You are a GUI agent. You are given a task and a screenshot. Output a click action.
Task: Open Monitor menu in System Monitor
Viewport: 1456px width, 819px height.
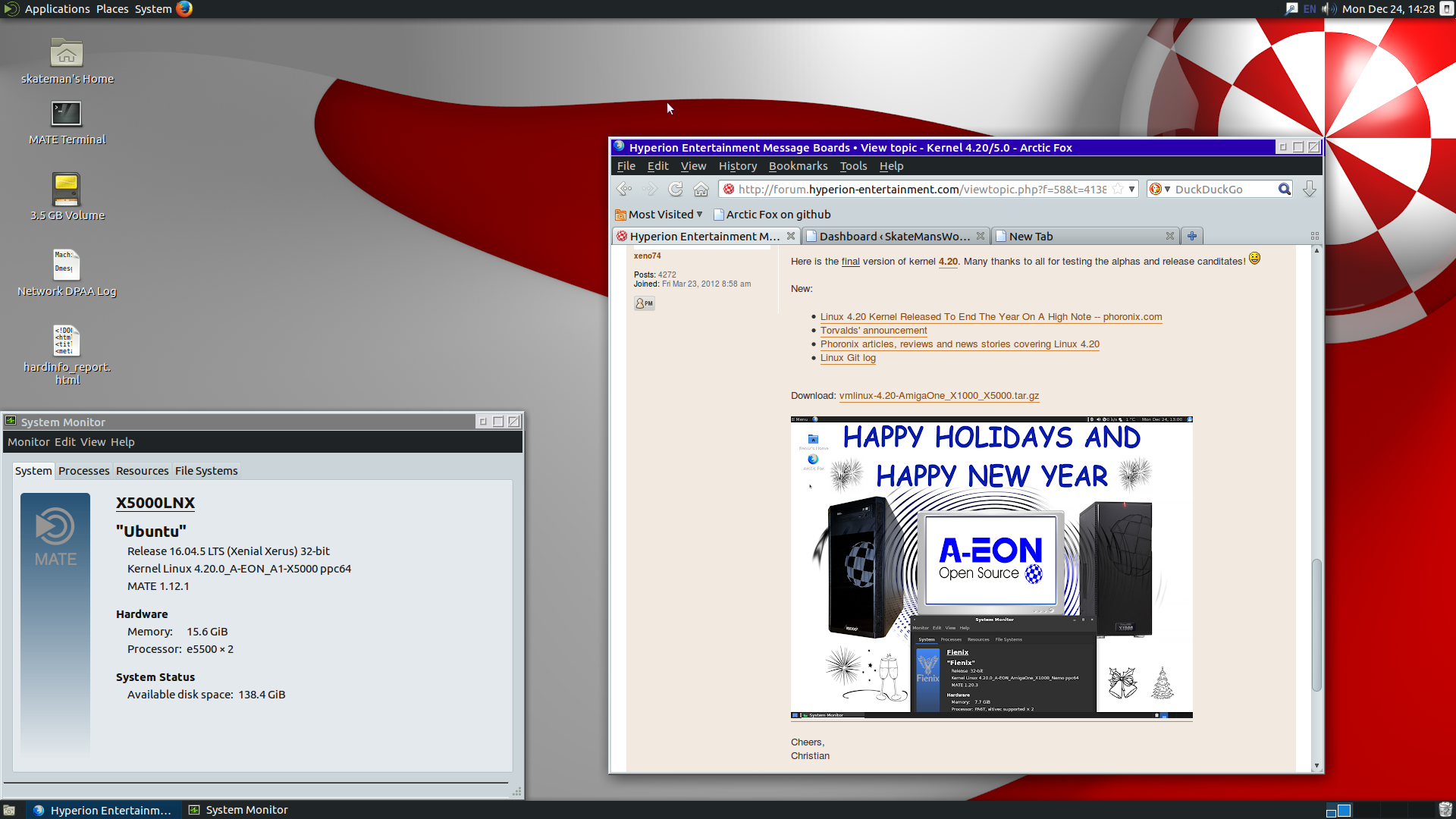coord(29,442)
